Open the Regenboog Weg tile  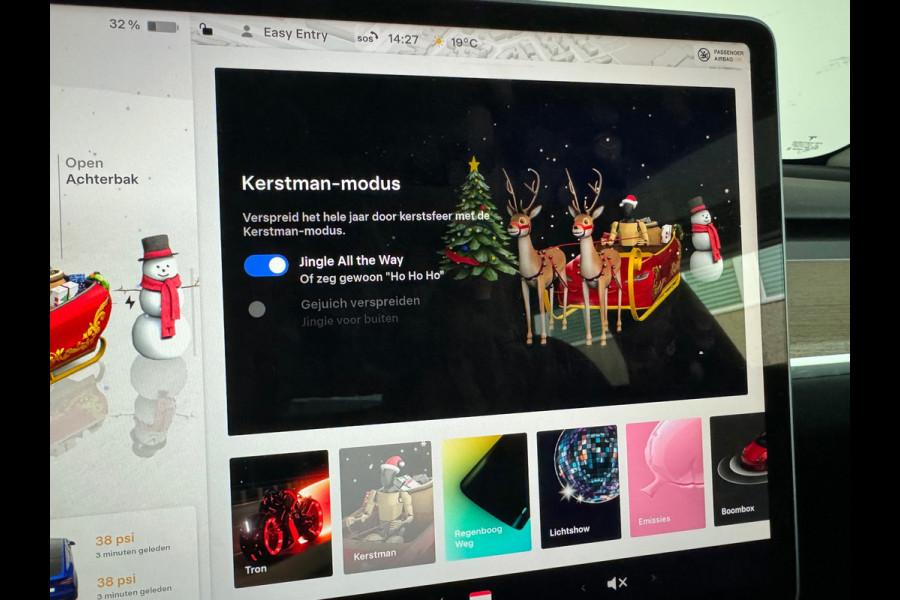[487, 497]
